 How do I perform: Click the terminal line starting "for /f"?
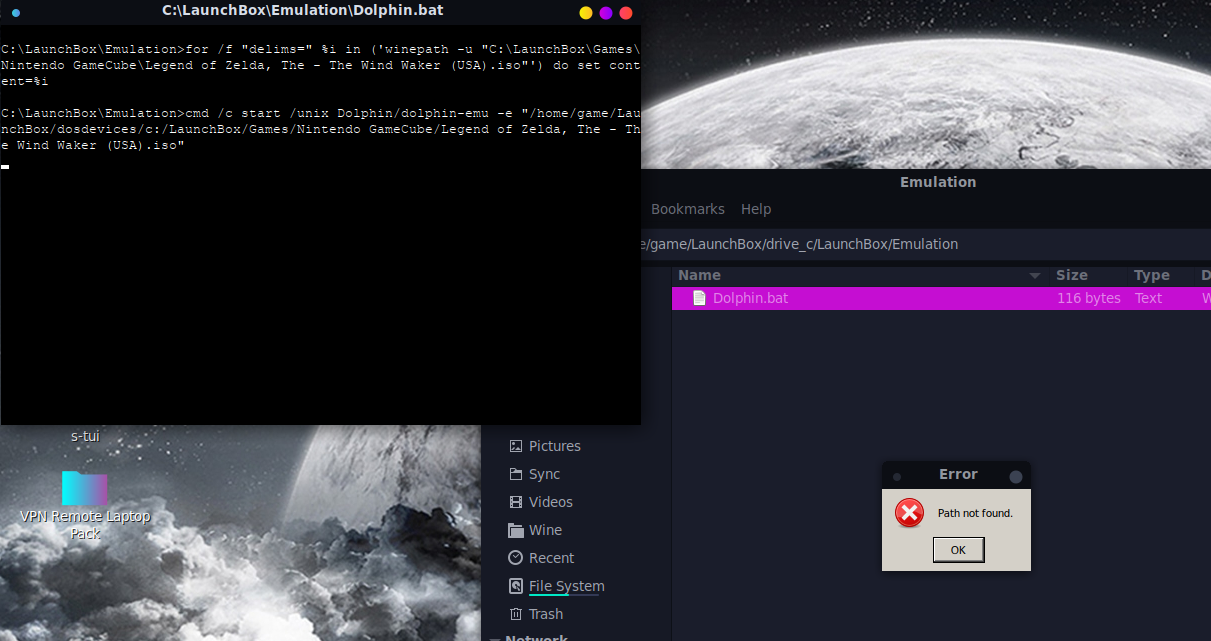(x=320, y=65)
